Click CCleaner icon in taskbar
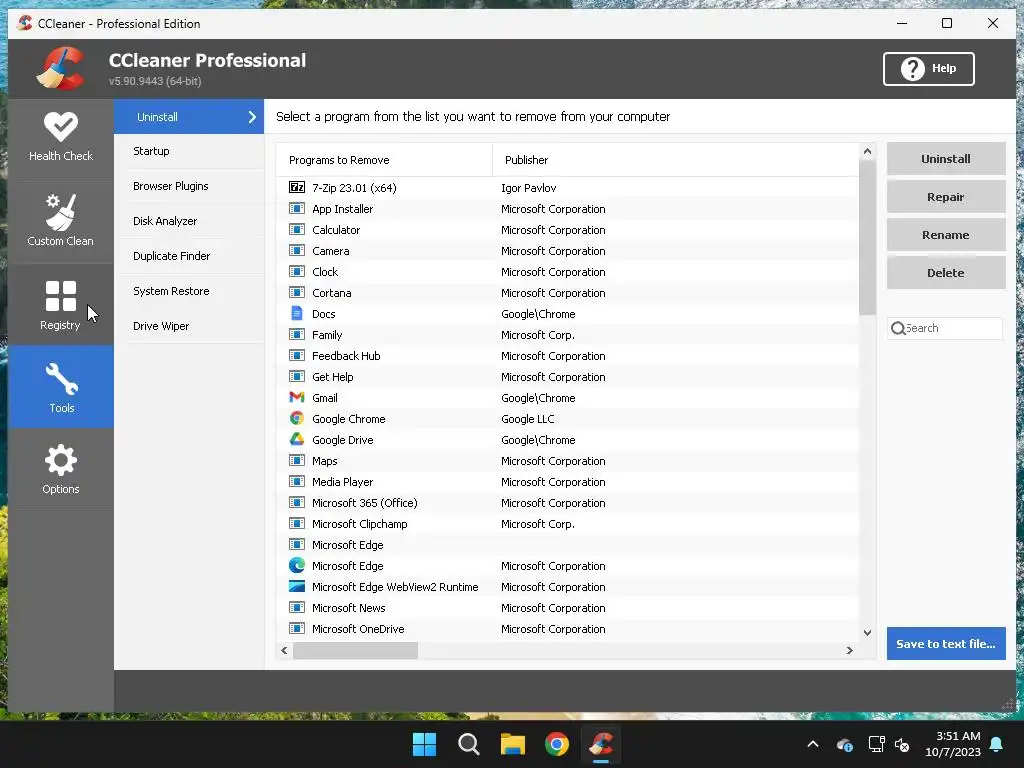This screenshot has height=768, width=1024. point(601,744)
